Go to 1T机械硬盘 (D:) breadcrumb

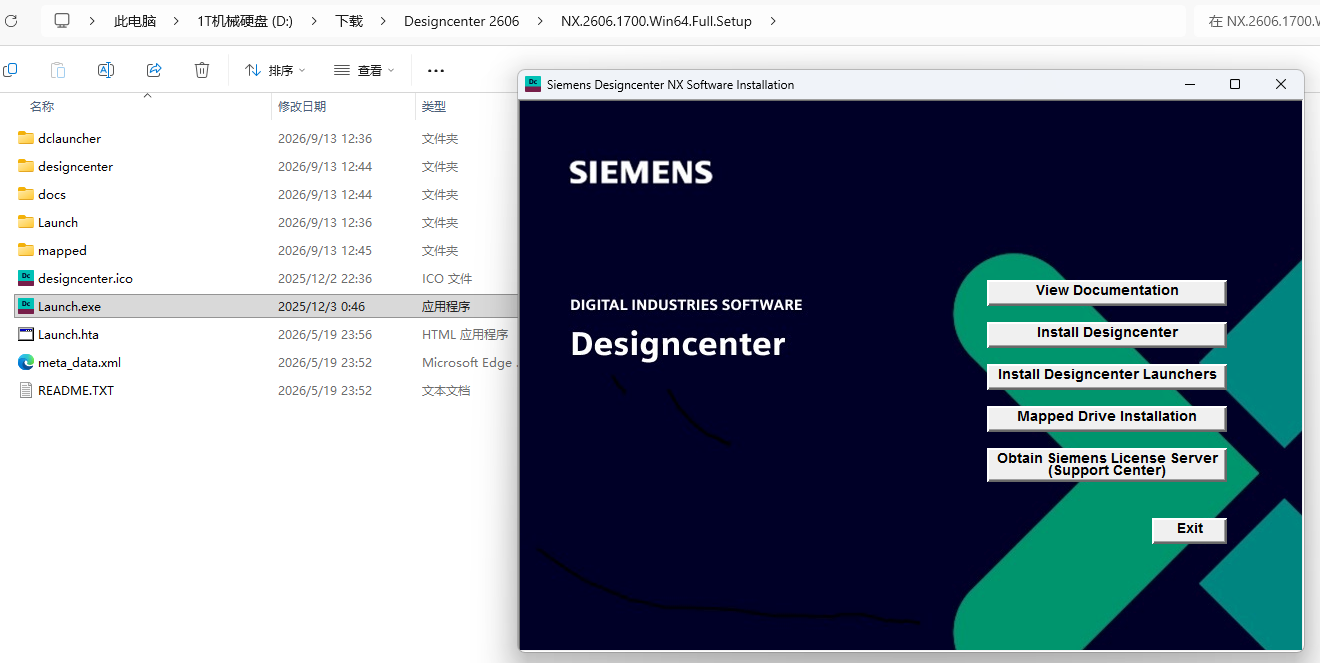245,20
